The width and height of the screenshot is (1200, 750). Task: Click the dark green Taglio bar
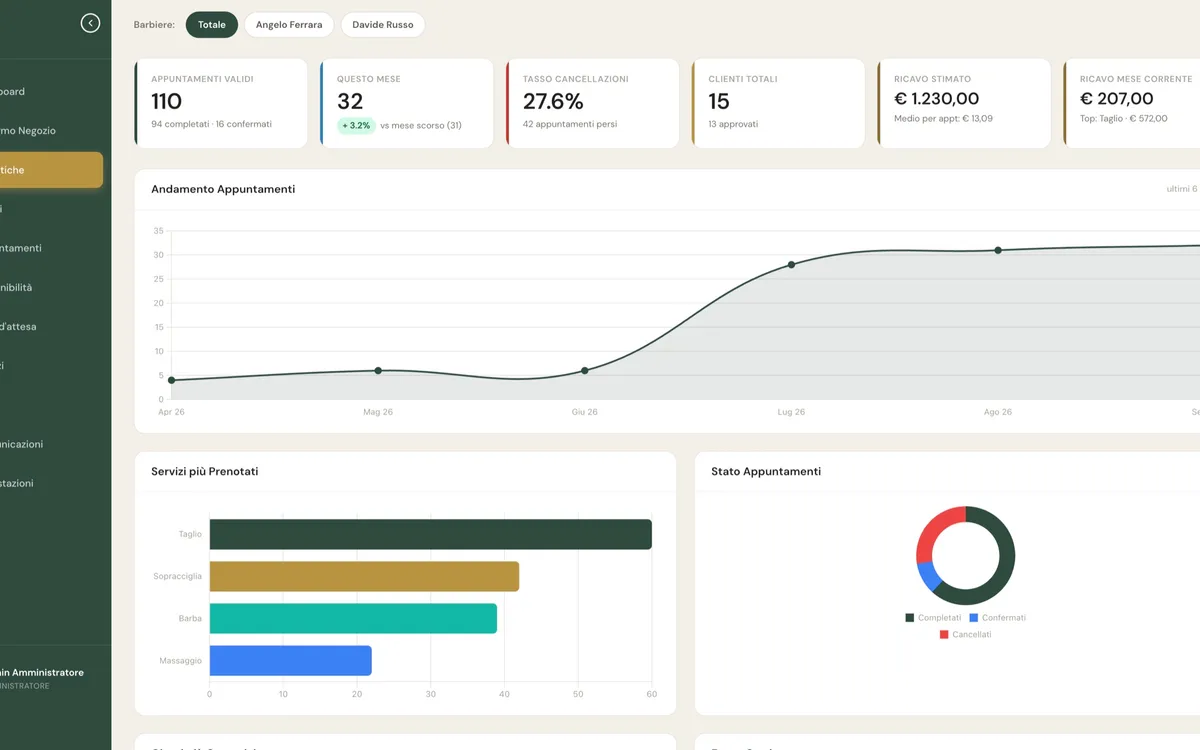tap(430, 534)
